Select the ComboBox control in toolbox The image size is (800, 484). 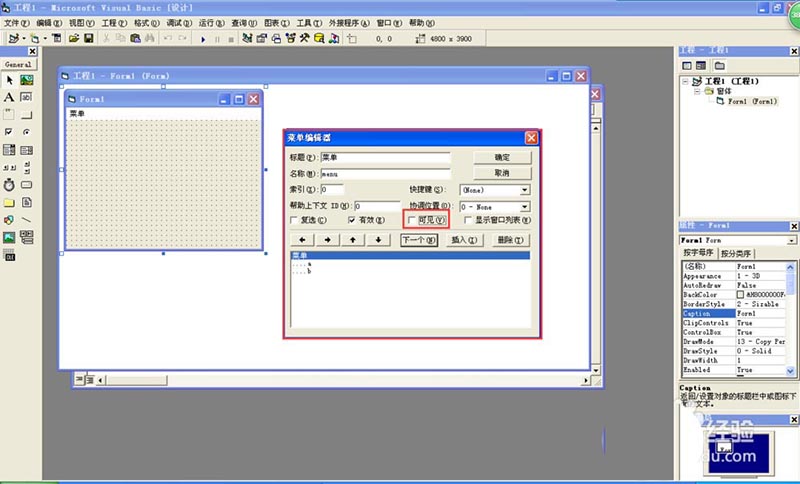click(x=9, y=150)
